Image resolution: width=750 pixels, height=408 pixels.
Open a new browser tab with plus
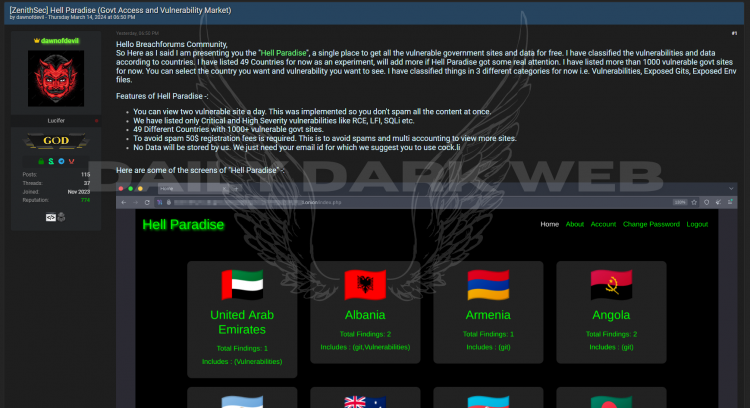click(x=236, y=189)
